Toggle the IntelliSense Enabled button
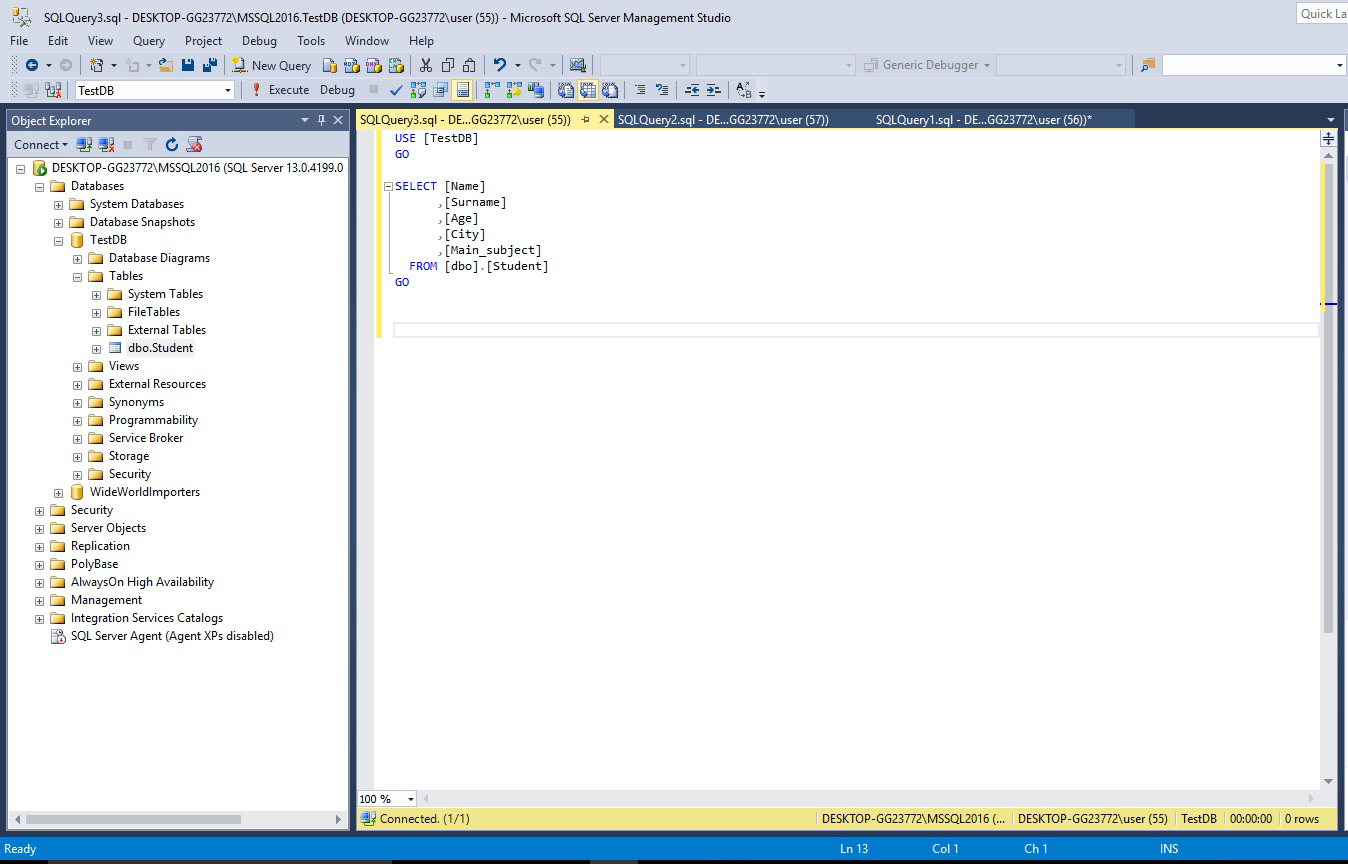Screen dimensions: 1348x864 tap(462, 90)
